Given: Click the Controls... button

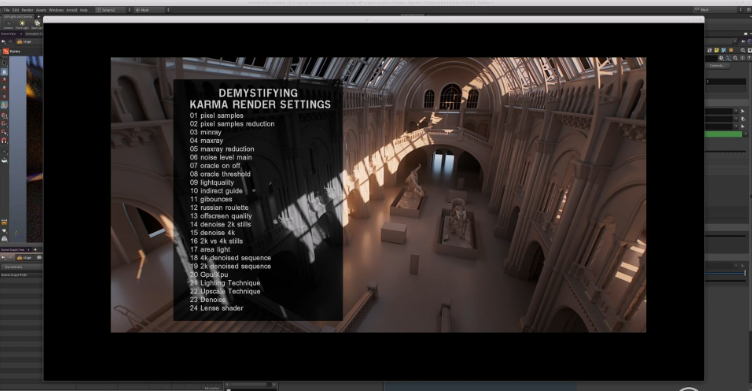Looking at the screenshot, I should point(717,66).
